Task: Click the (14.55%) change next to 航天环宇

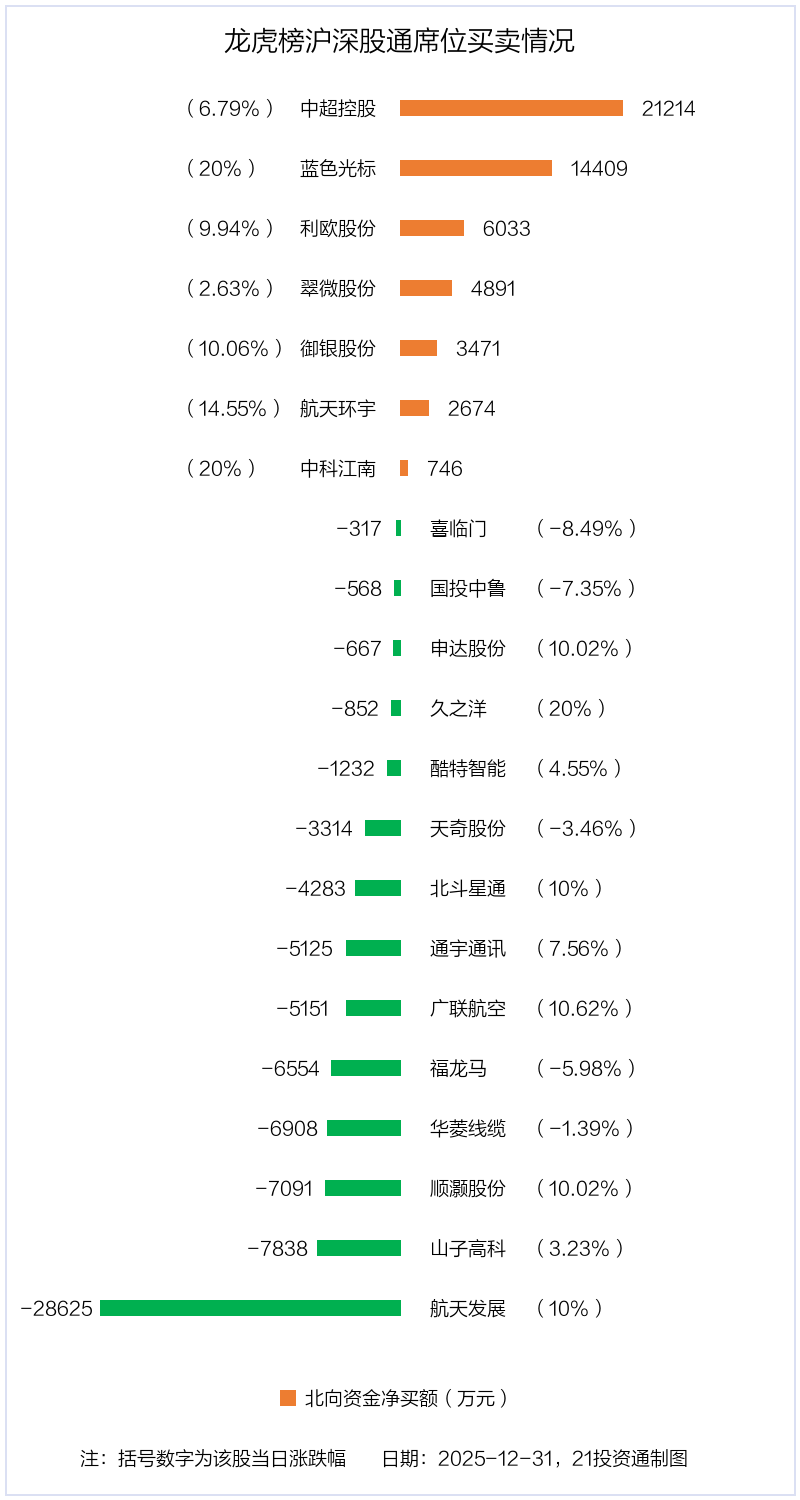Action: 233,408
